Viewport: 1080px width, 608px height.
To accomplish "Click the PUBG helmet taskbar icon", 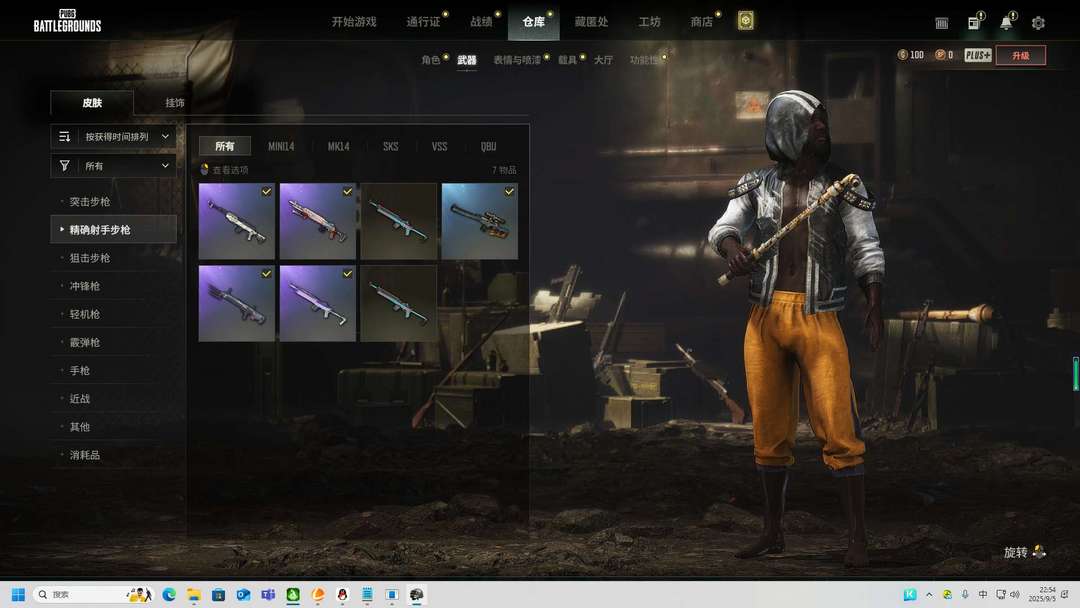I will coord(417,594).
